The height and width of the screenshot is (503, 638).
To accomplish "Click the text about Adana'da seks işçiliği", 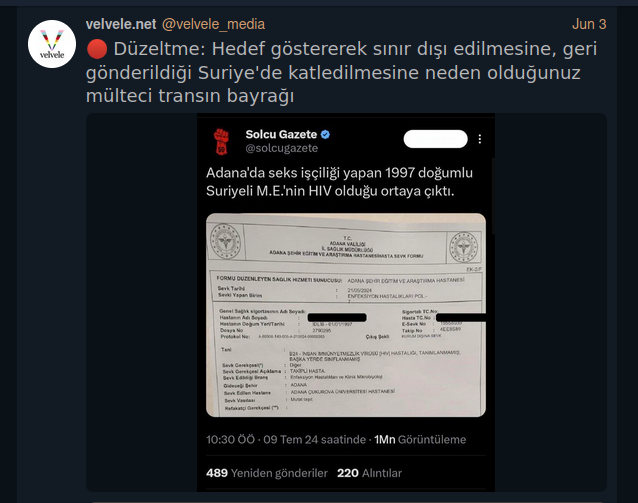I will [x=339, y=182].
